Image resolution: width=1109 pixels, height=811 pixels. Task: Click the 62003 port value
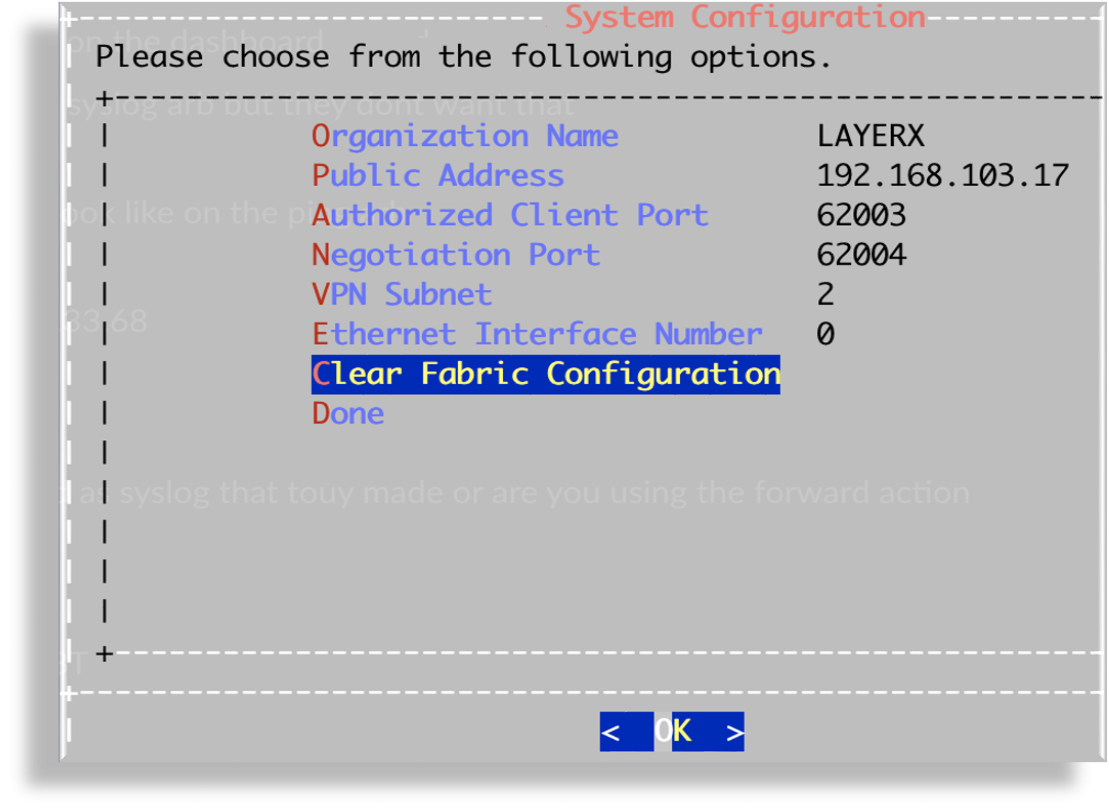(x=861, y=215)
